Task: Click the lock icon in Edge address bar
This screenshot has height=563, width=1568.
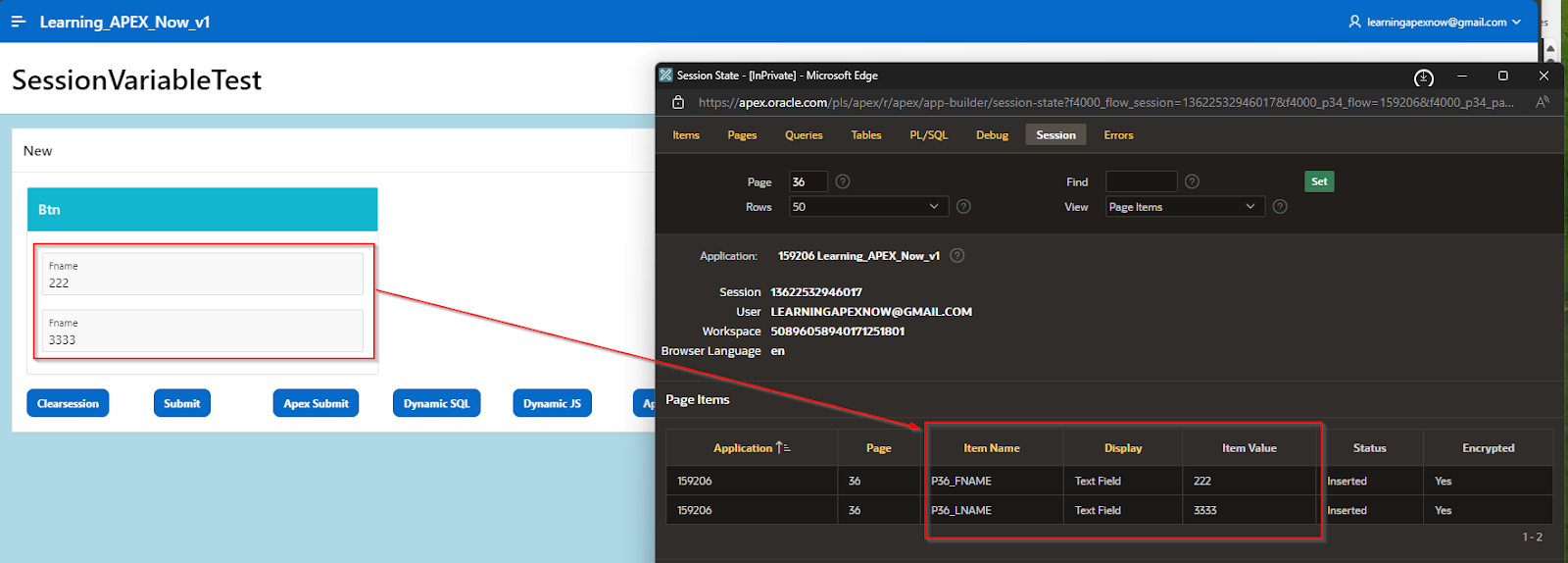Action: tap(677, 102)
